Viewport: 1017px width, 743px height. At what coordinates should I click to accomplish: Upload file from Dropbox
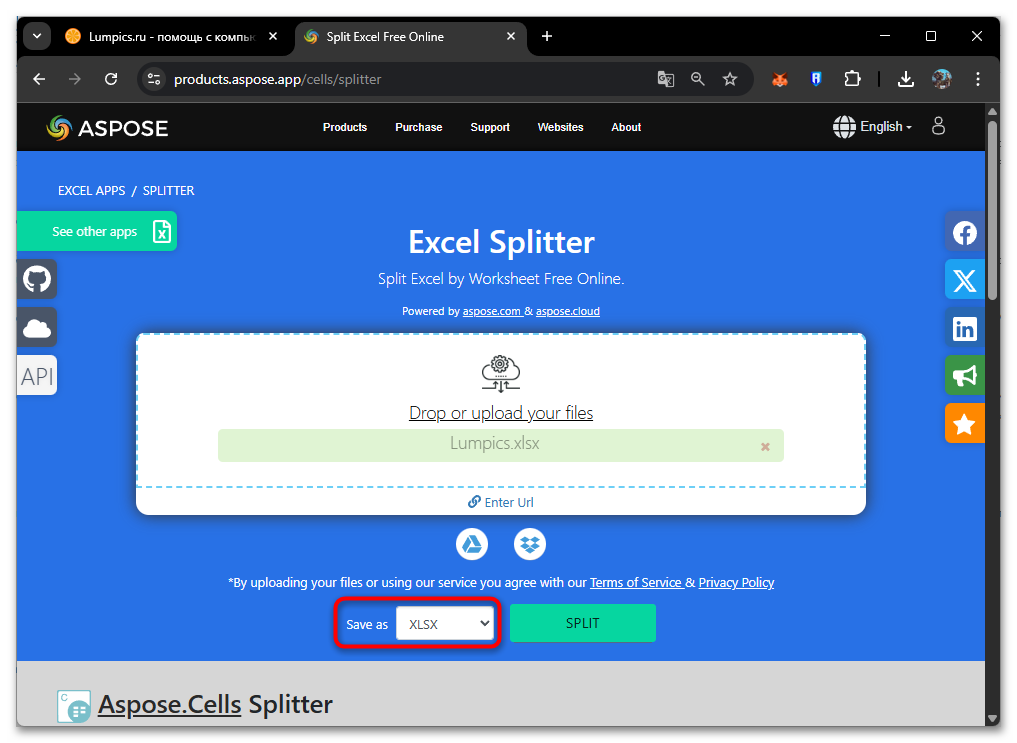pos(530,544)
